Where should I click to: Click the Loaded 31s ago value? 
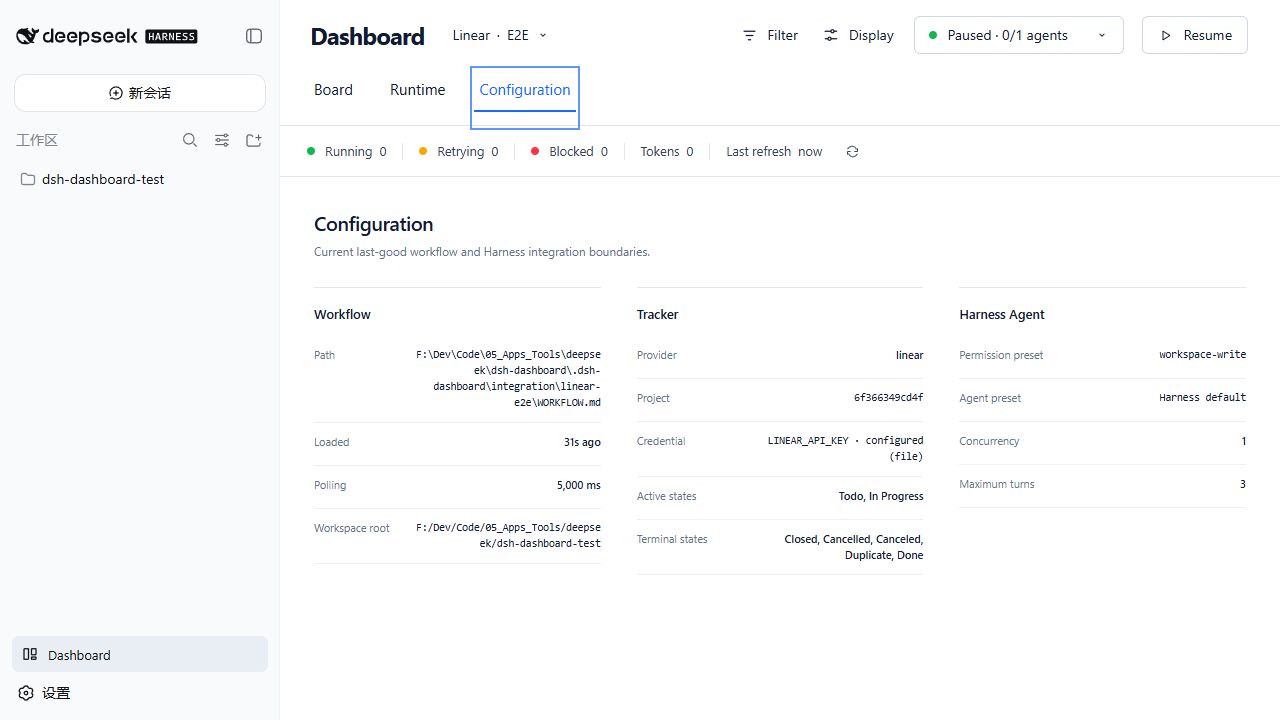[582, 442]
